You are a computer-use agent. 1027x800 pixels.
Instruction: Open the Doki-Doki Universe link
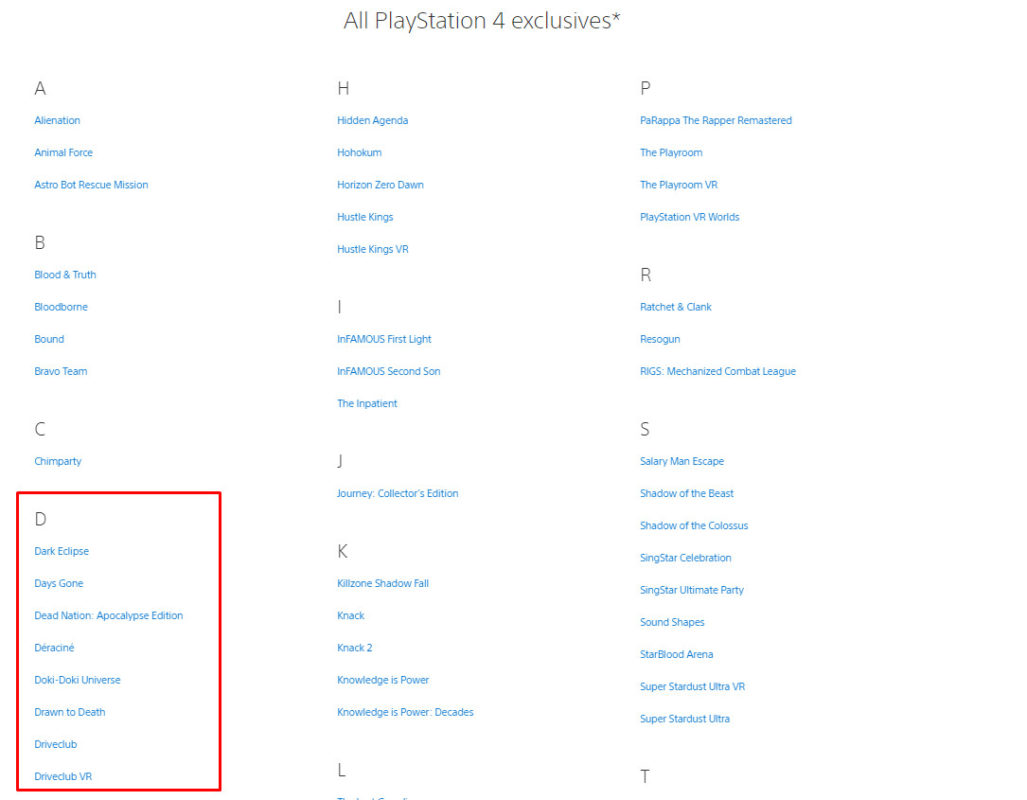[x=77, y=679]
